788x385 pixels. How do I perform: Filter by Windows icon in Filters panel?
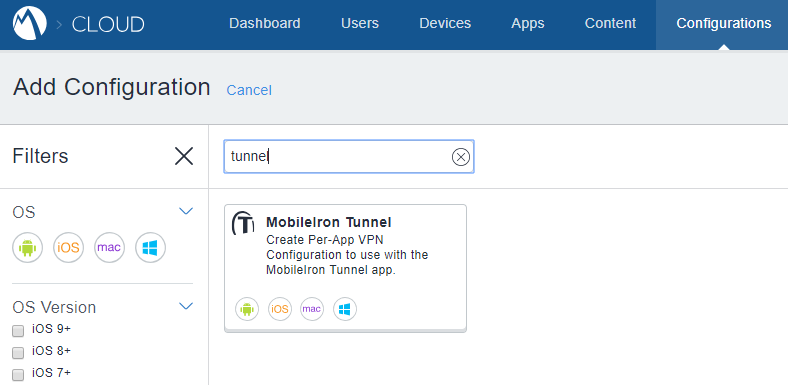pyautogui.click(x=150, y=247)
